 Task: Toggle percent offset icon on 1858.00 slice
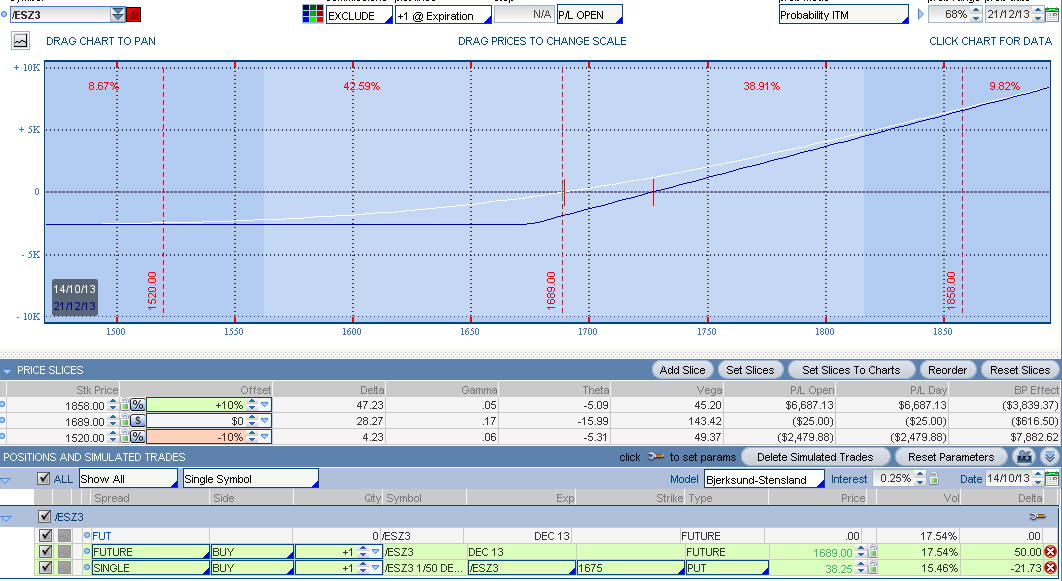point(137,405)
